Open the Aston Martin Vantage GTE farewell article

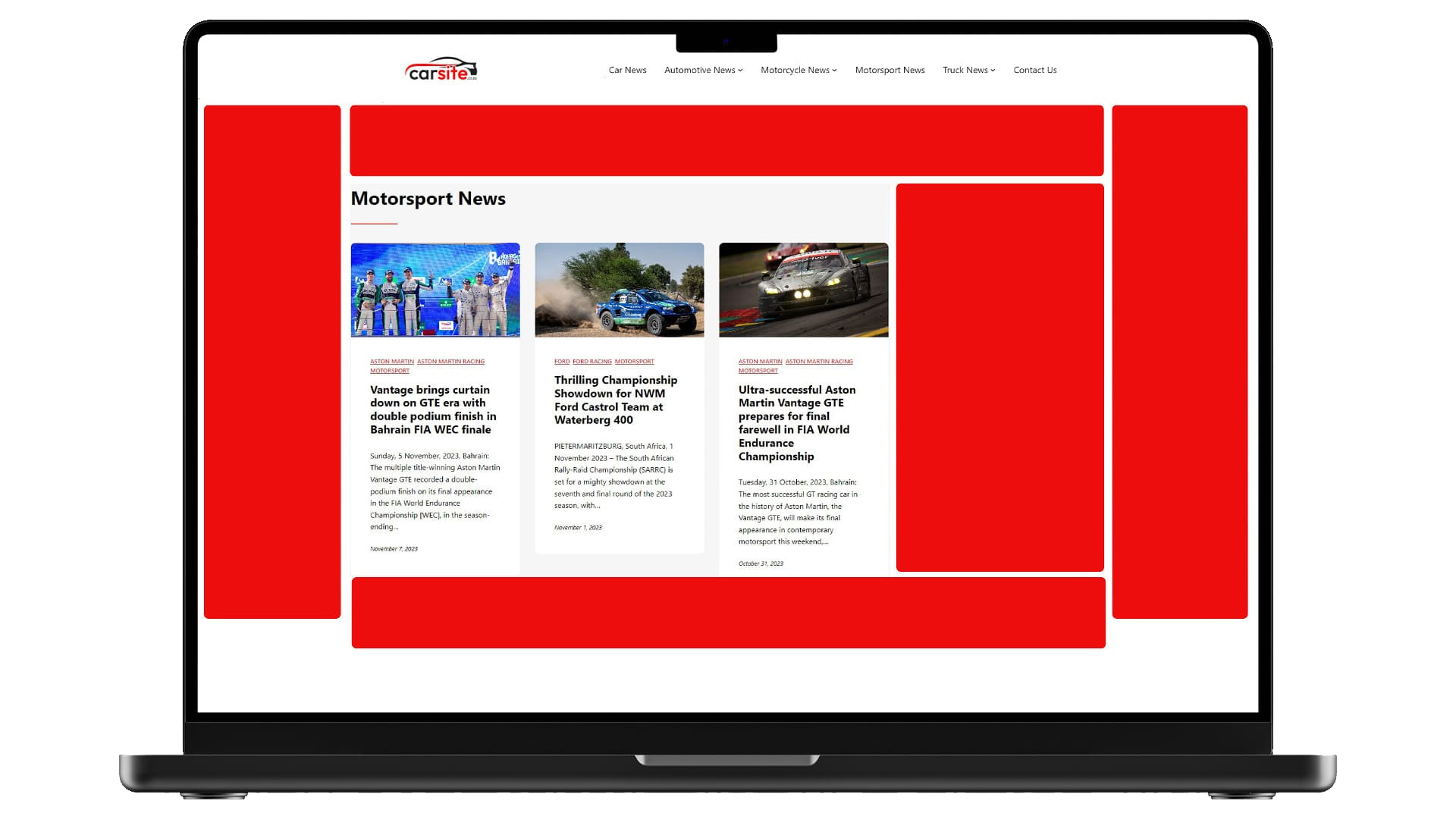(x=796, y=423)
